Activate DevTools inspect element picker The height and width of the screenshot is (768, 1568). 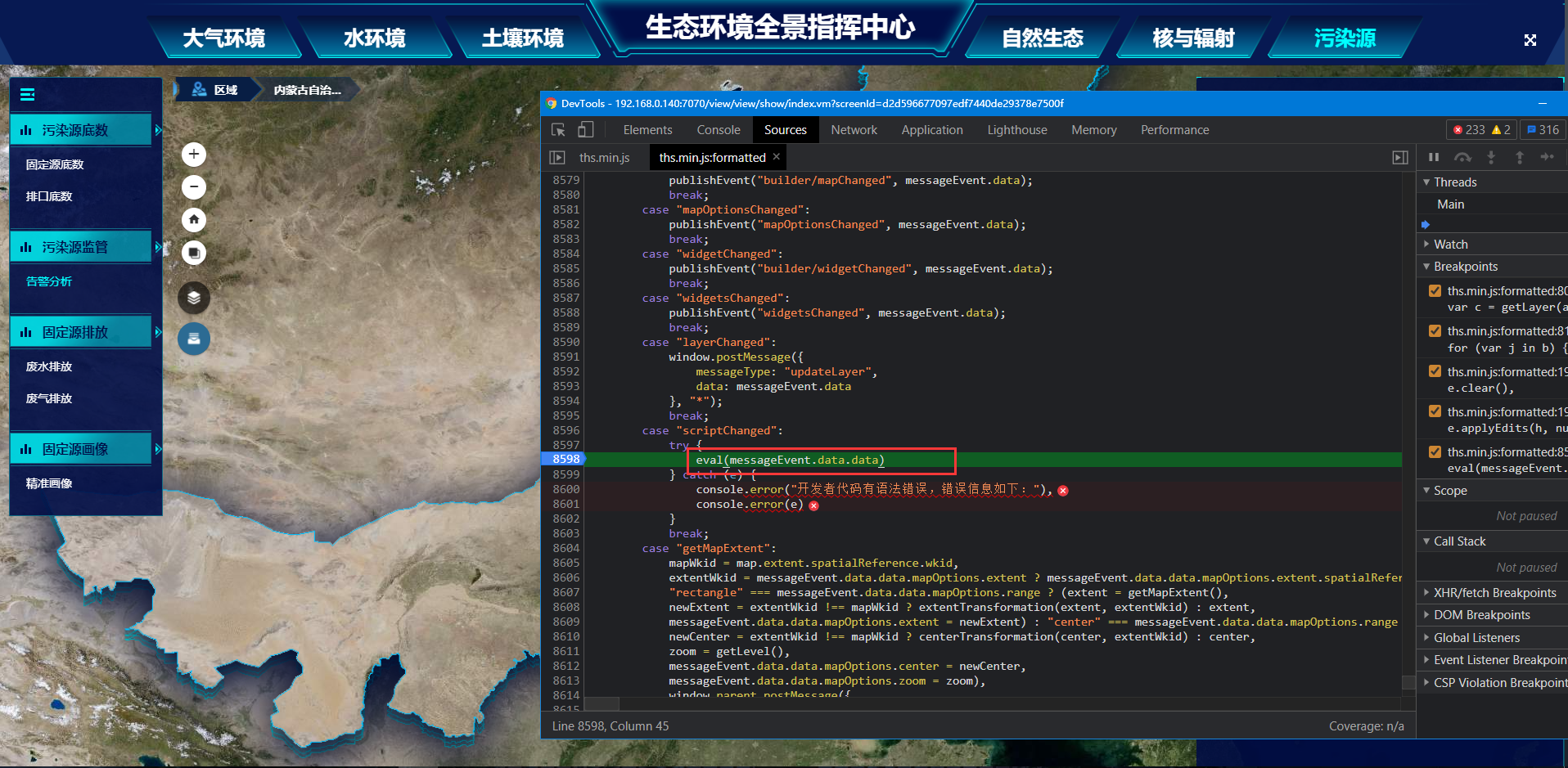(x=558, y=130)
